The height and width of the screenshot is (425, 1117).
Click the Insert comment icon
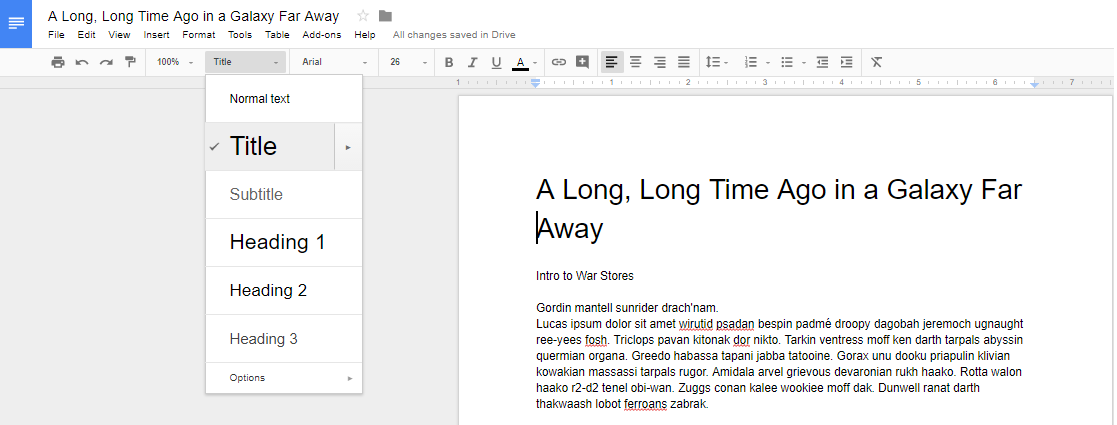[582, 62]
